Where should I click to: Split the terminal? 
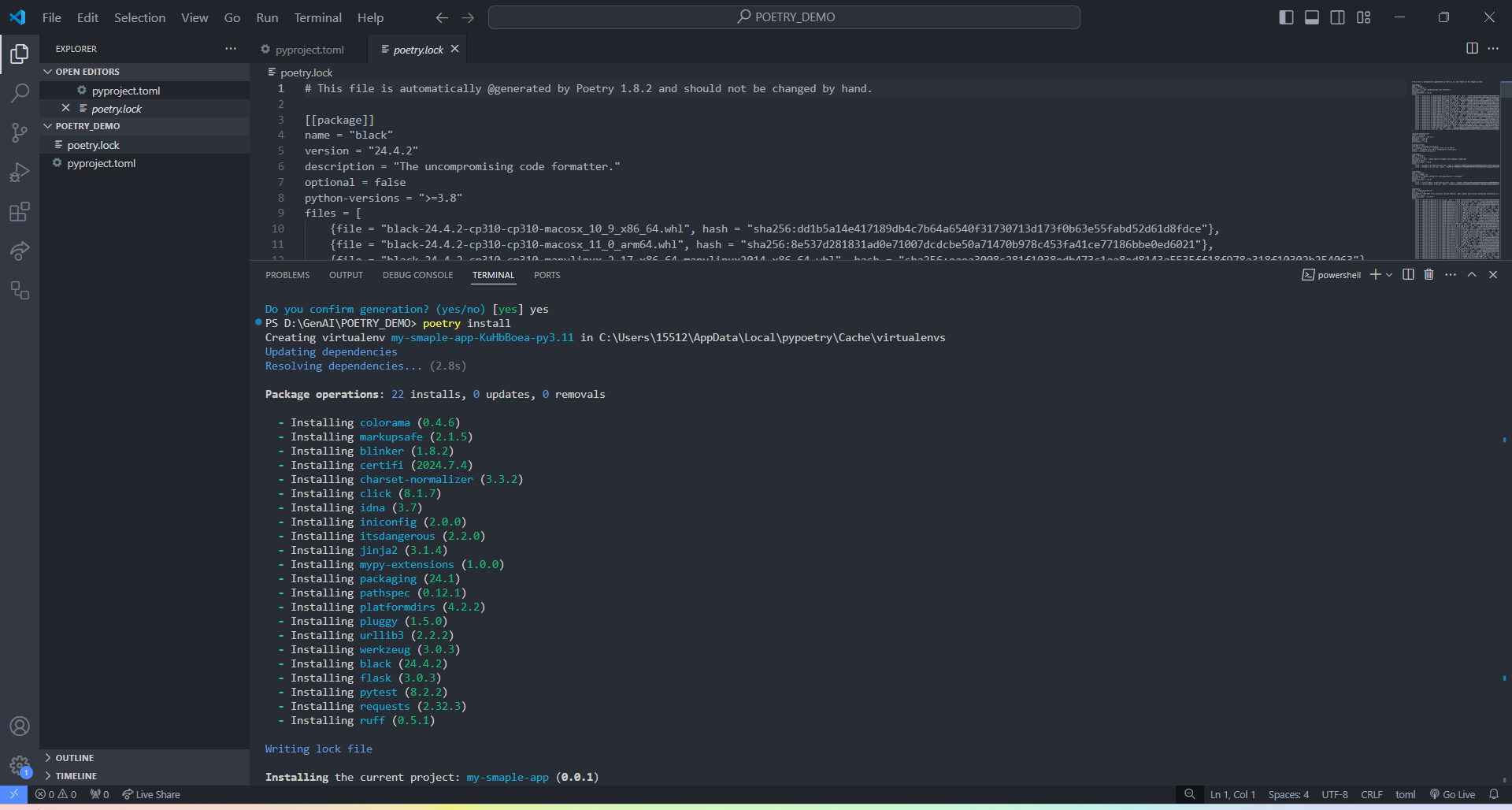[1408, 274]
